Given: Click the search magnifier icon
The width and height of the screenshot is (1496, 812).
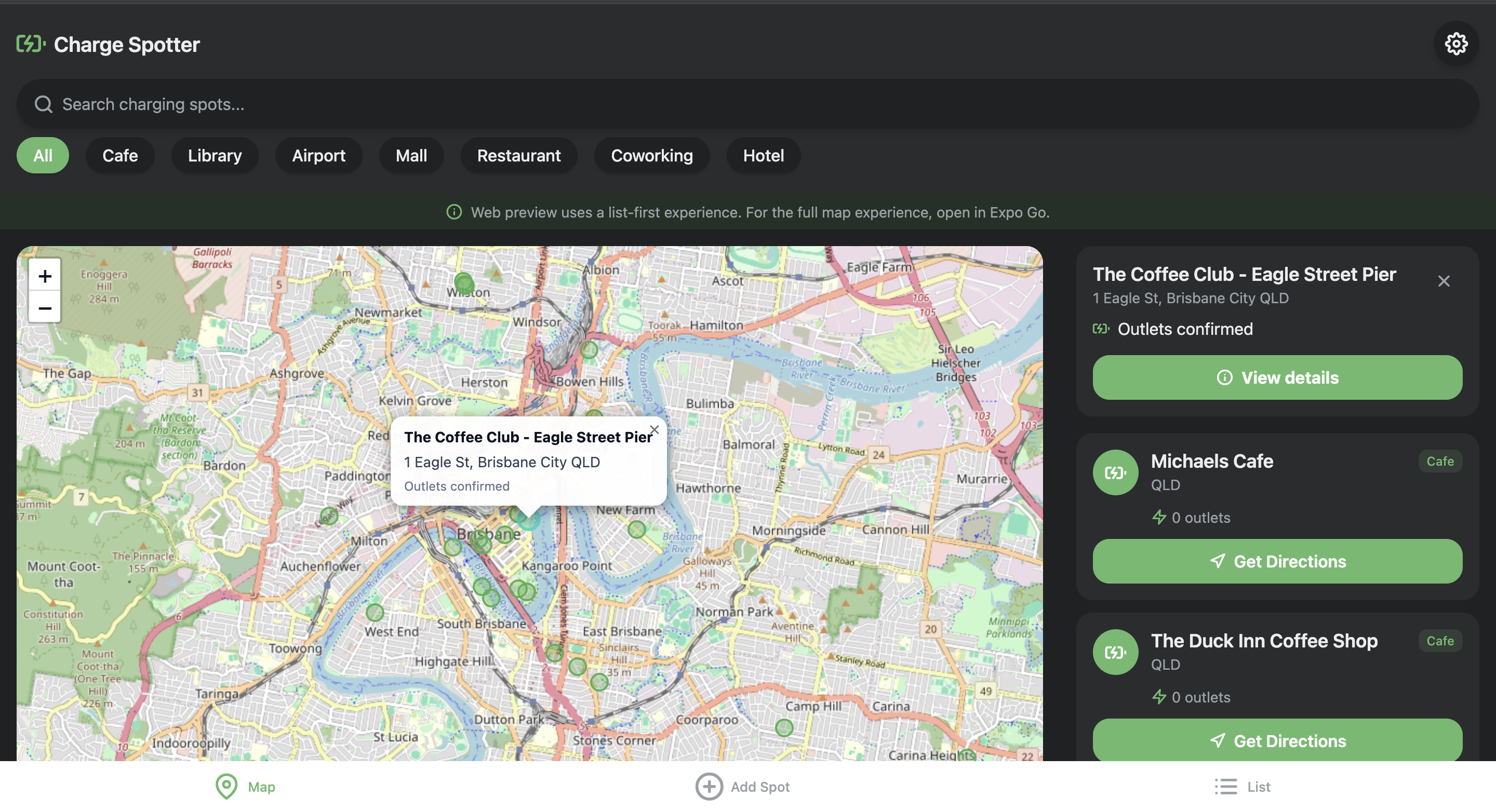Looking at the screenshot, I should point(43,104).
